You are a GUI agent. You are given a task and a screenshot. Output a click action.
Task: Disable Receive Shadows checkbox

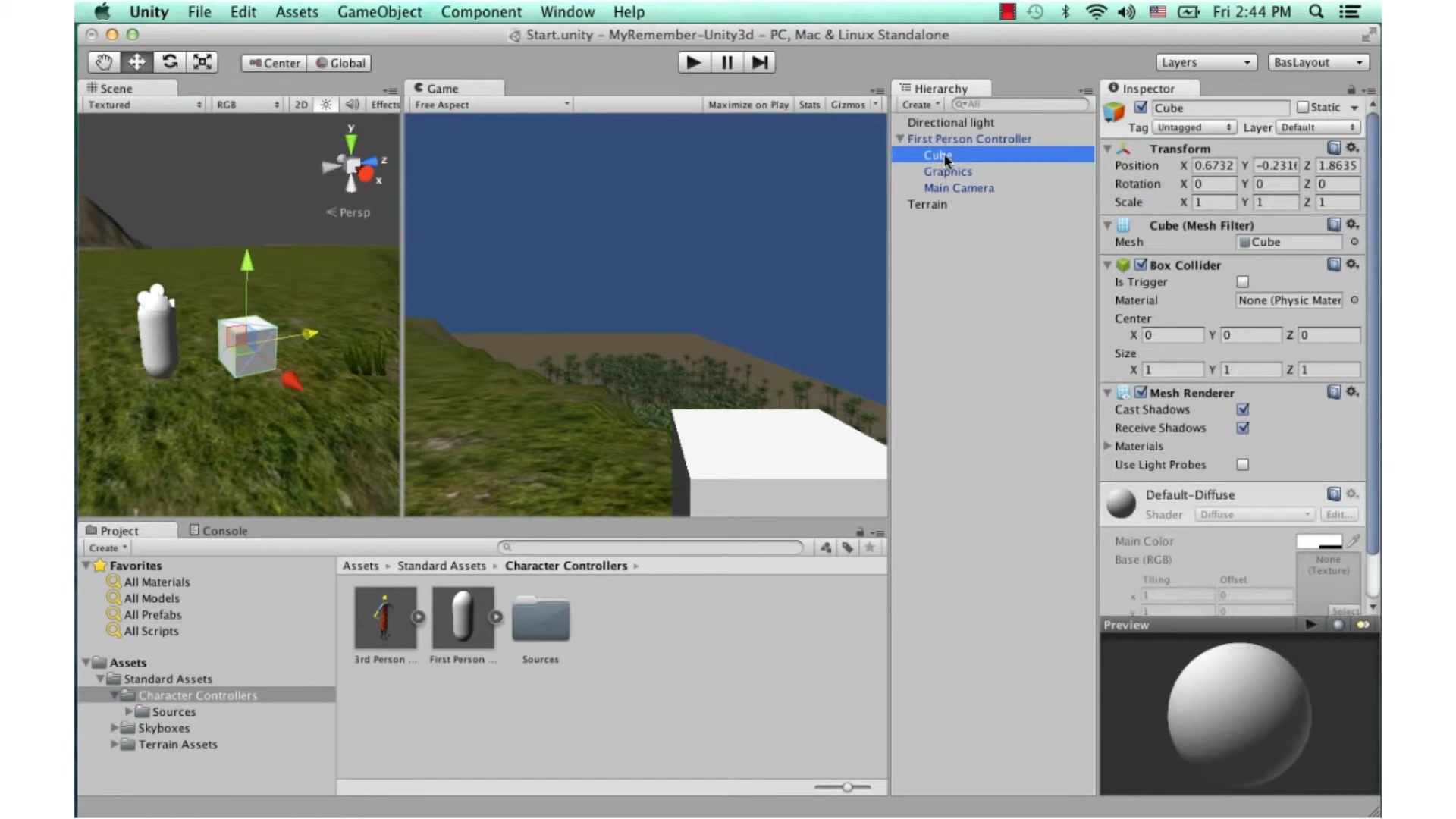(x=1242, y=428)
